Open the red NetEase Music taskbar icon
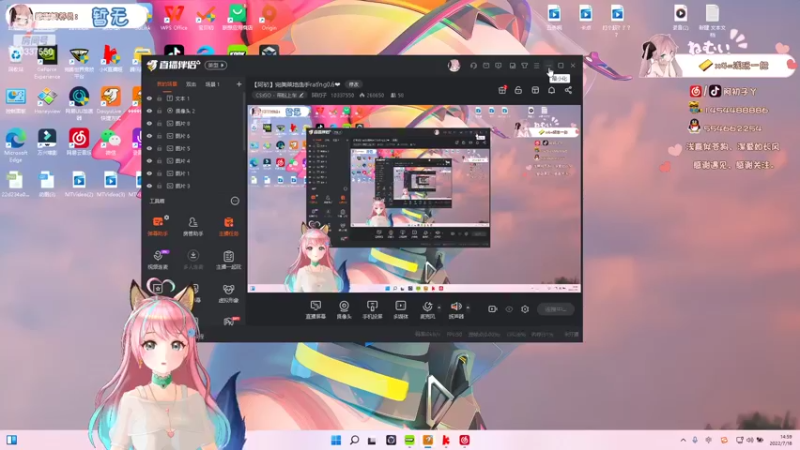The width and height of the screenshot is (800, 450). [x=464, y=440]
